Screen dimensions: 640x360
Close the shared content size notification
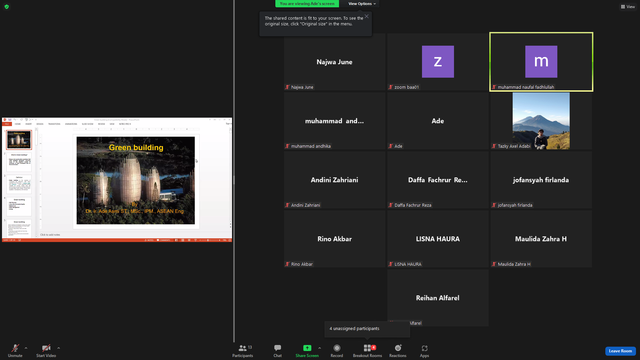[367, 16]
